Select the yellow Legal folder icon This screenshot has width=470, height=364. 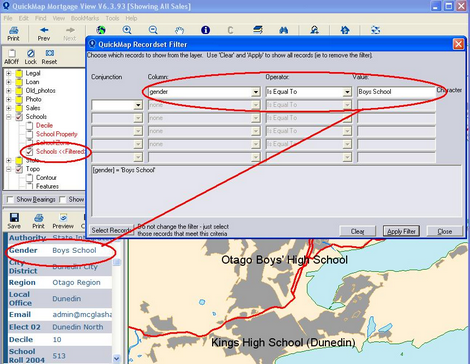[19, 73]
